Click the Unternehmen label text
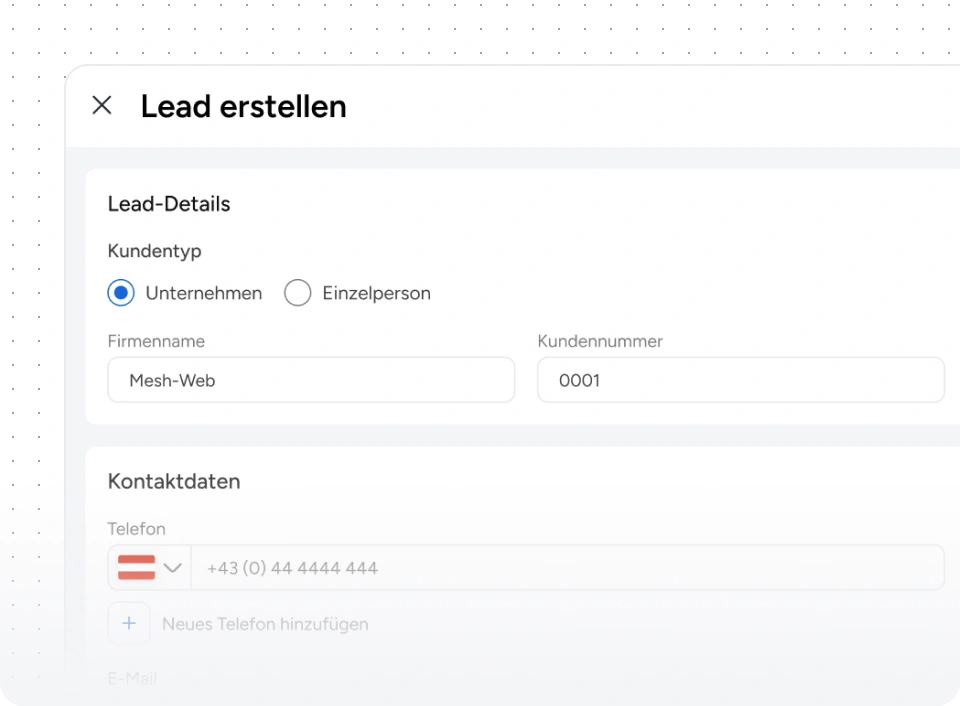 coord(204,293)
